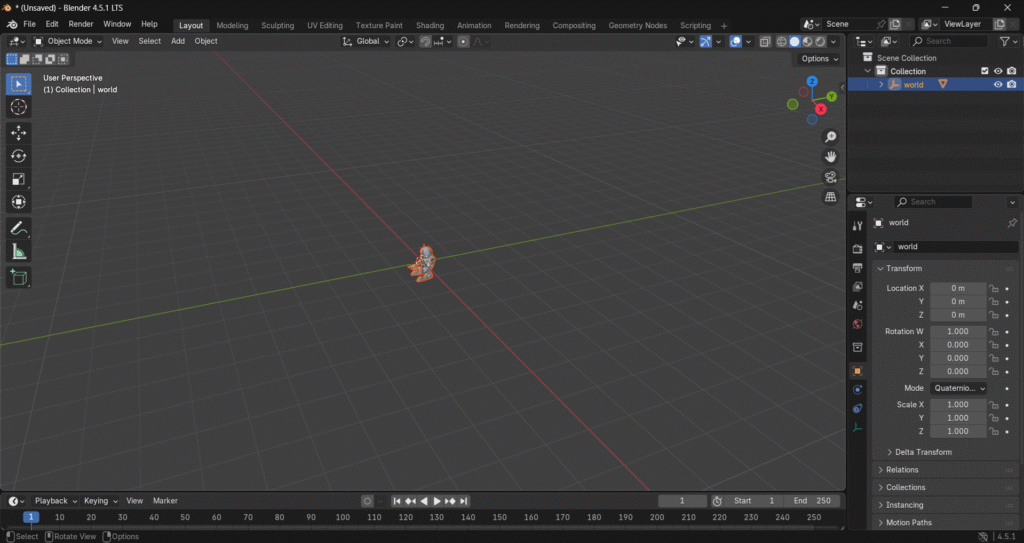
Task: Click the pan view hand icon
Action: (x=831, y=157)
